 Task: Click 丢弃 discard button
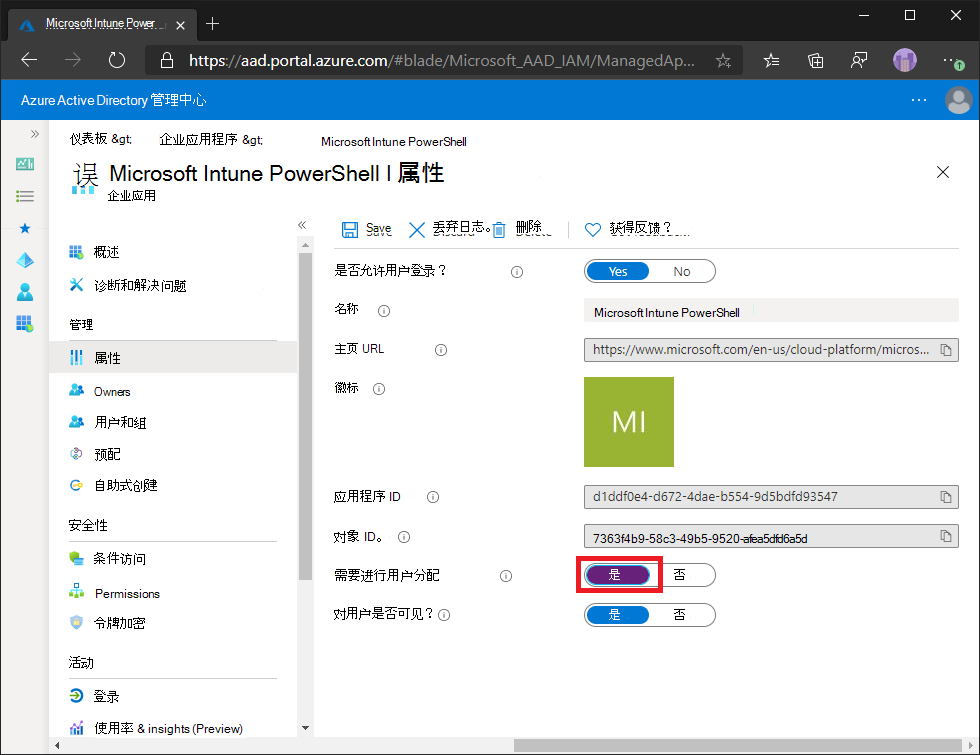point(448,229)
